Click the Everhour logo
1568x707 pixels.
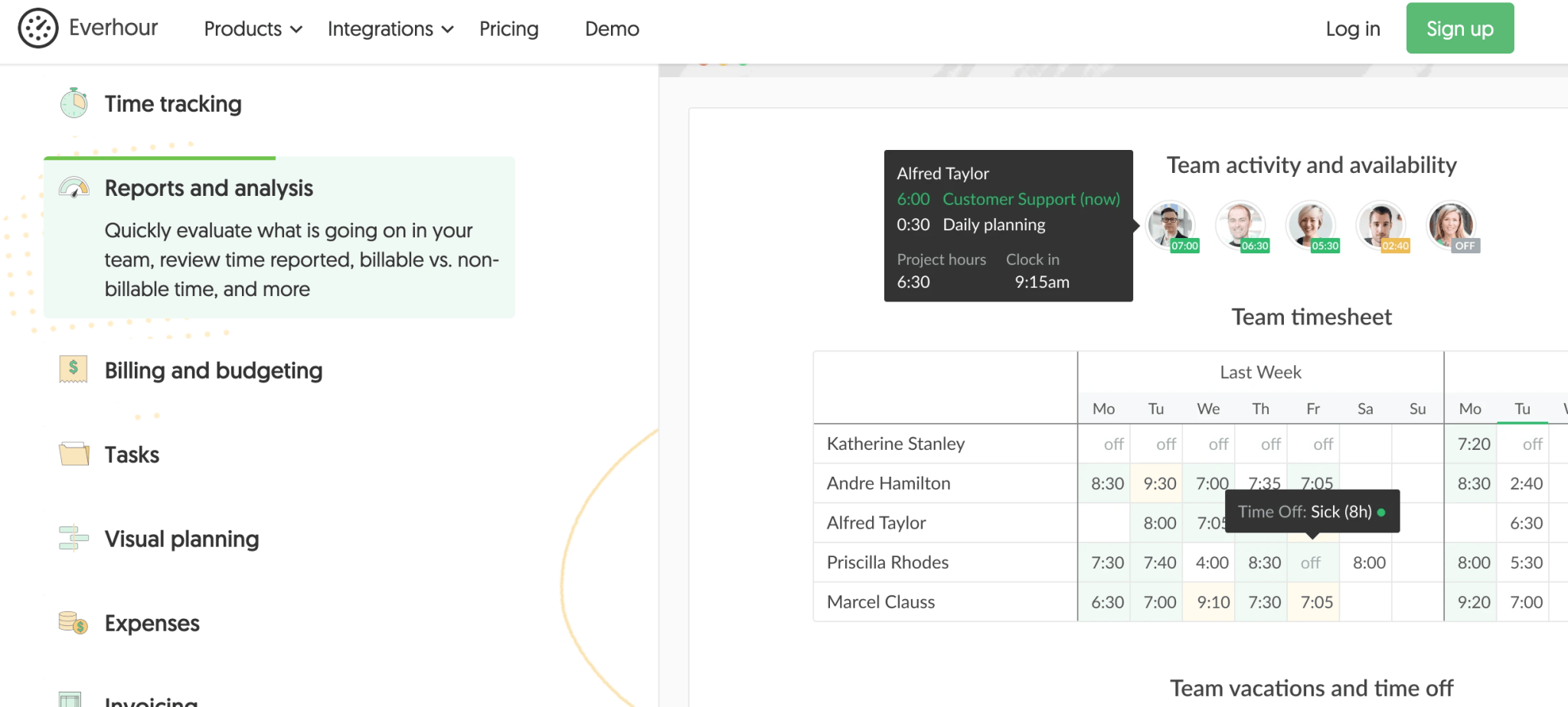(x=88, y=28)
